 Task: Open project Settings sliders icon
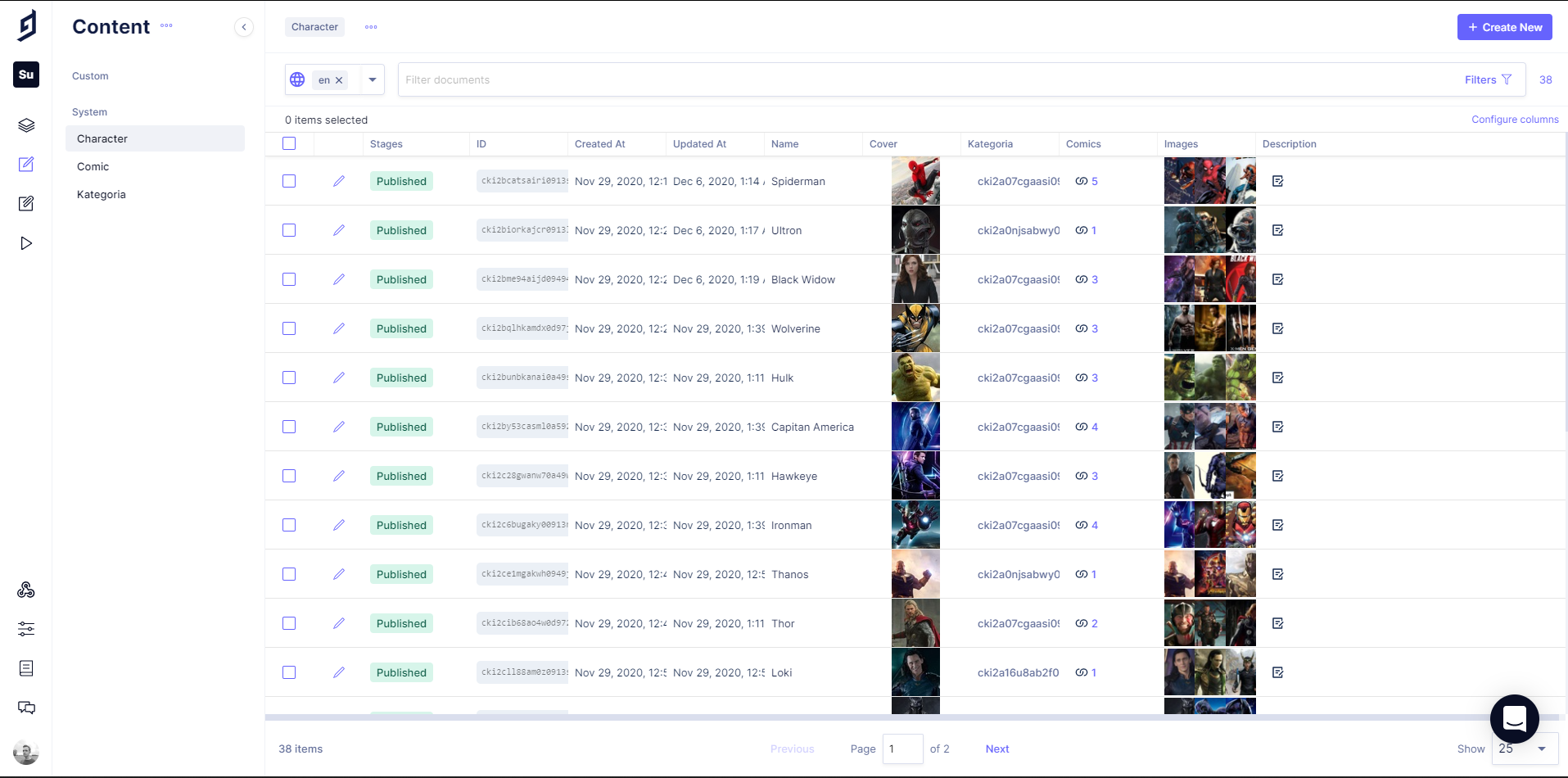click(26, 628)
